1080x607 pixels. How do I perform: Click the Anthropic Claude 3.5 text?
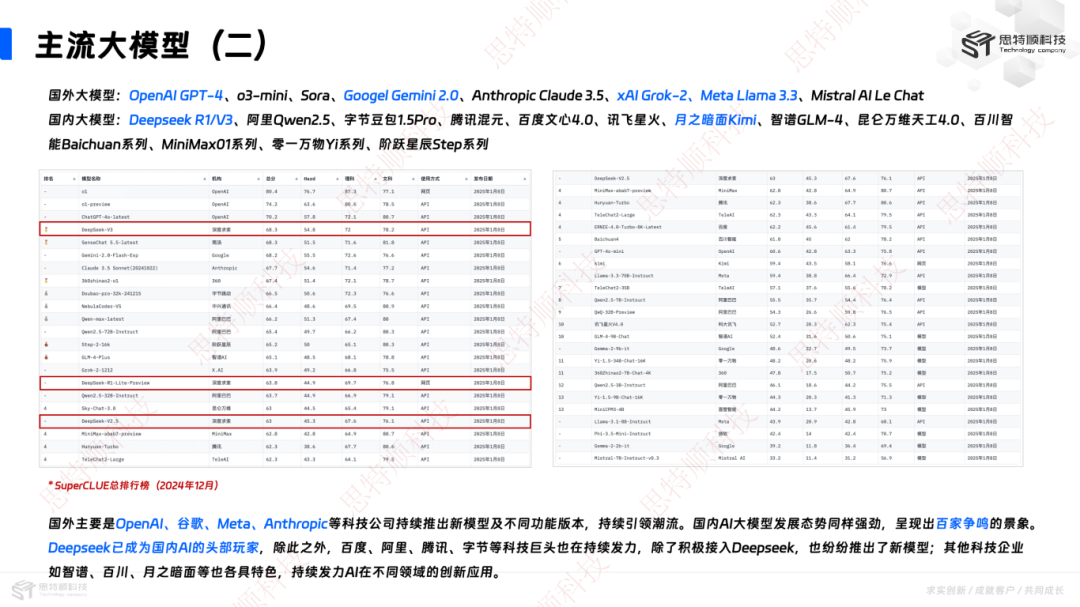[538, 95]
